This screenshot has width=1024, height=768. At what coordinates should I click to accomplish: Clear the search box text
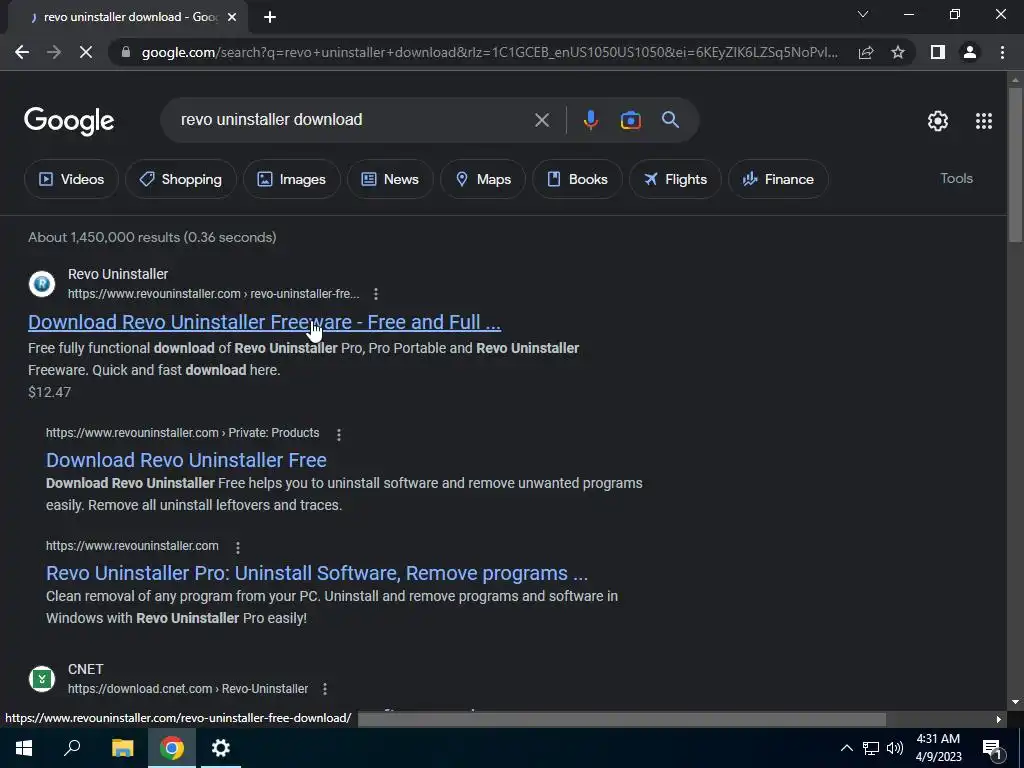(541, 120)
